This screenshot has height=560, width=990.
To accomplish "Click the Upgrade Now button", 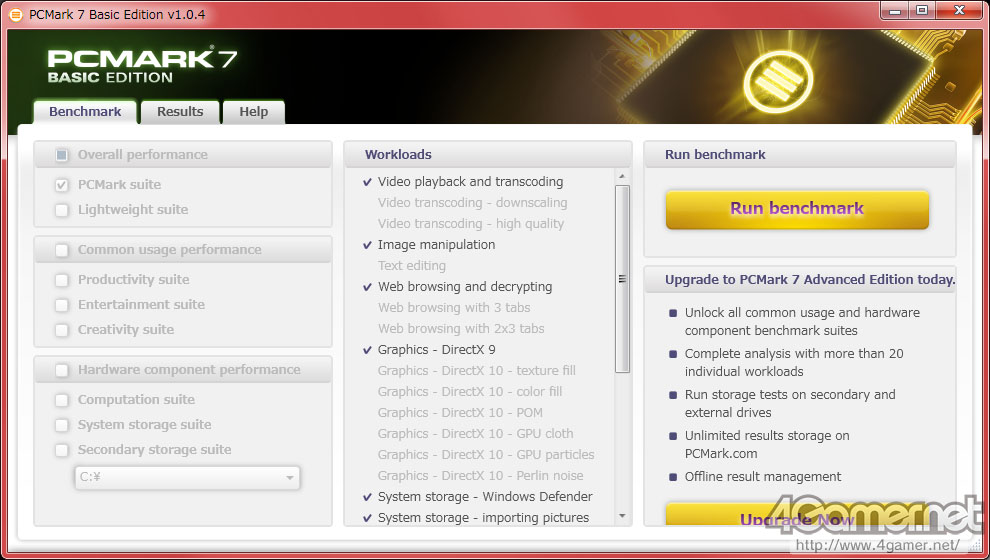I will click(797, 518).
